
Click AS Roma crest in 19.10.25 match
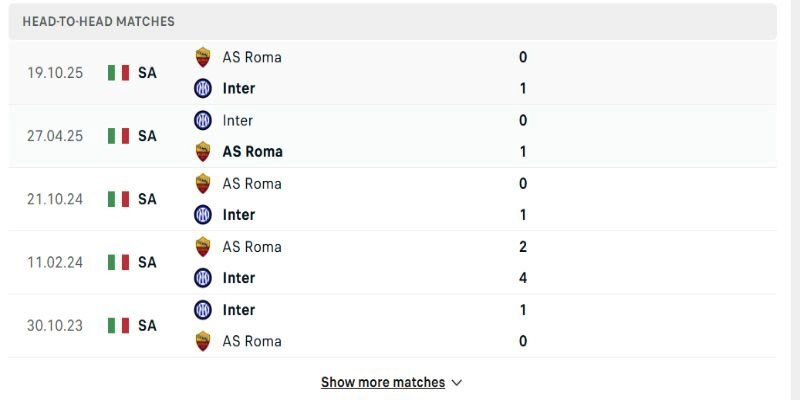coord(203,57)
